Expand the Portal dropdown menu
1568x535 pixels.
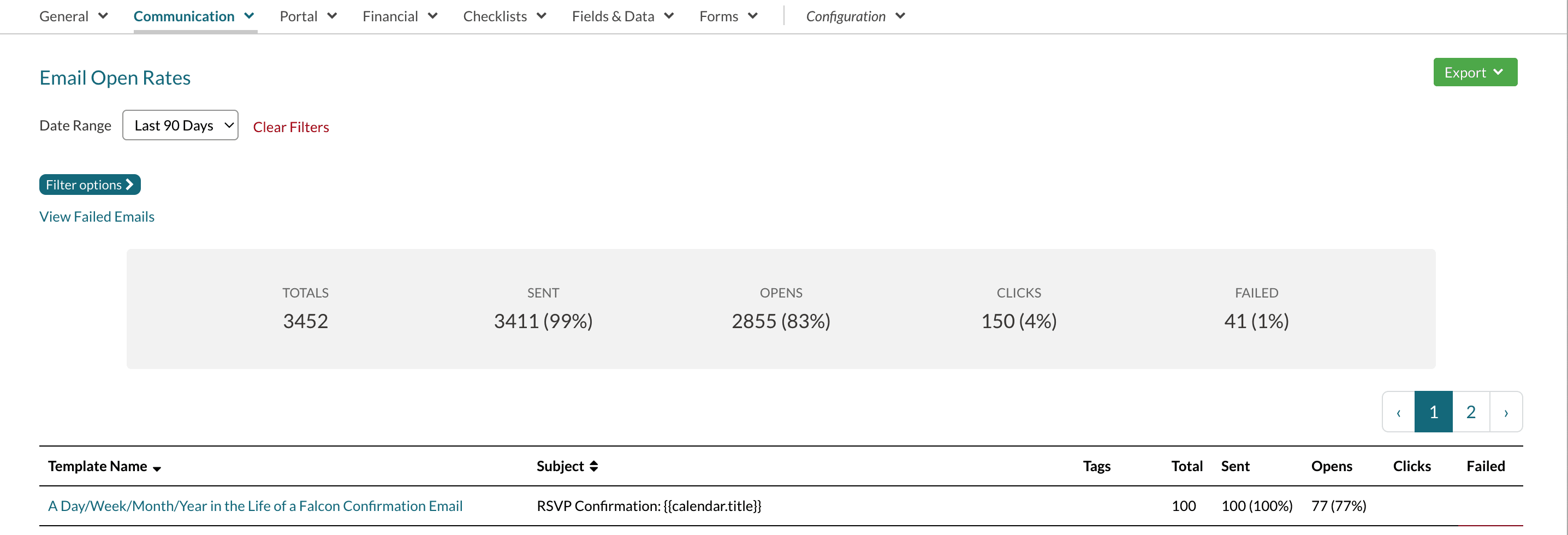pos(307,16)
